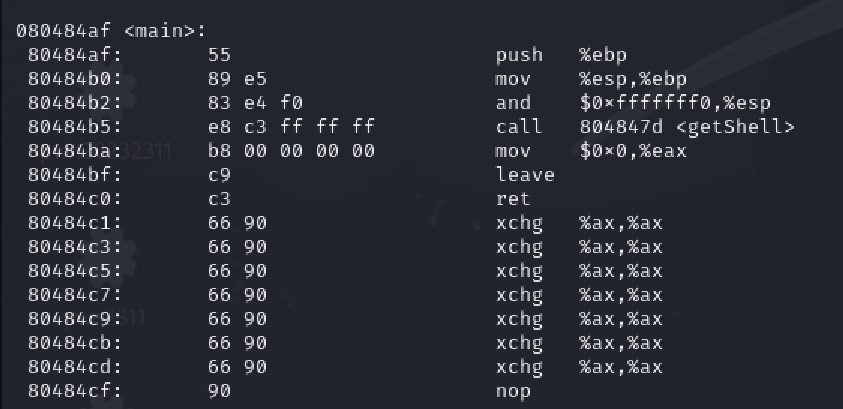Click the nop instruction on last line
This screenshot has width=843, height=409.
pos(512,391)
